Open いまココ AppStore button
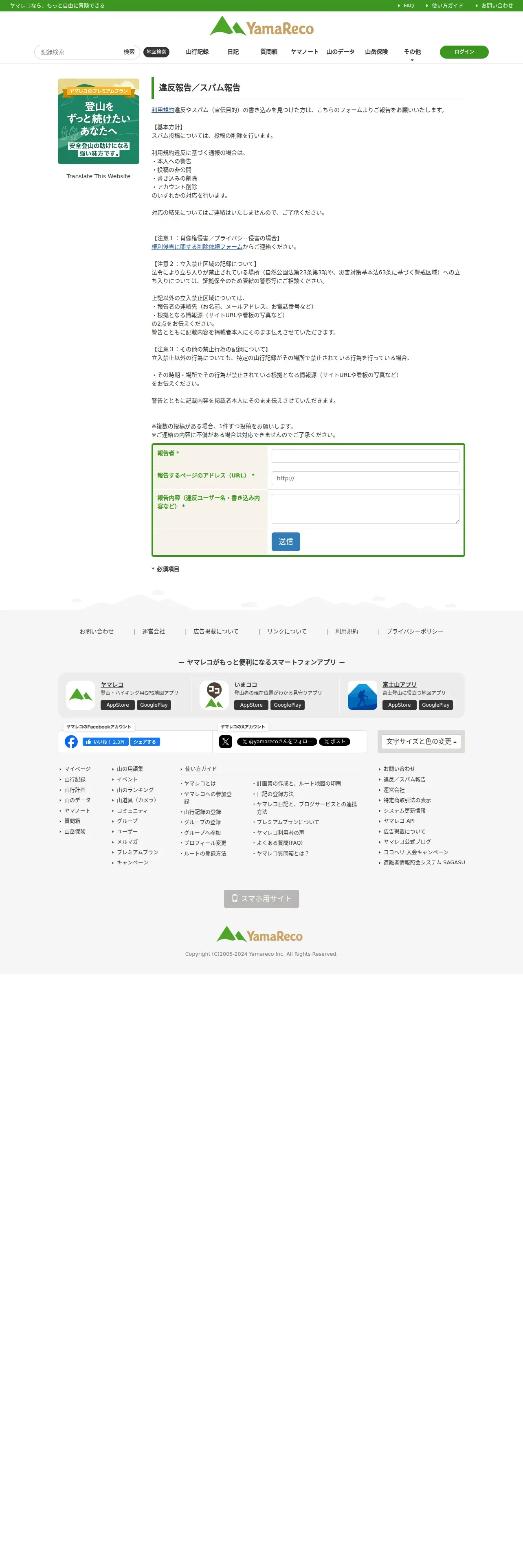The width and height of the screenshot is (523, 1568). pyautogui.click(x=251, y=705)
